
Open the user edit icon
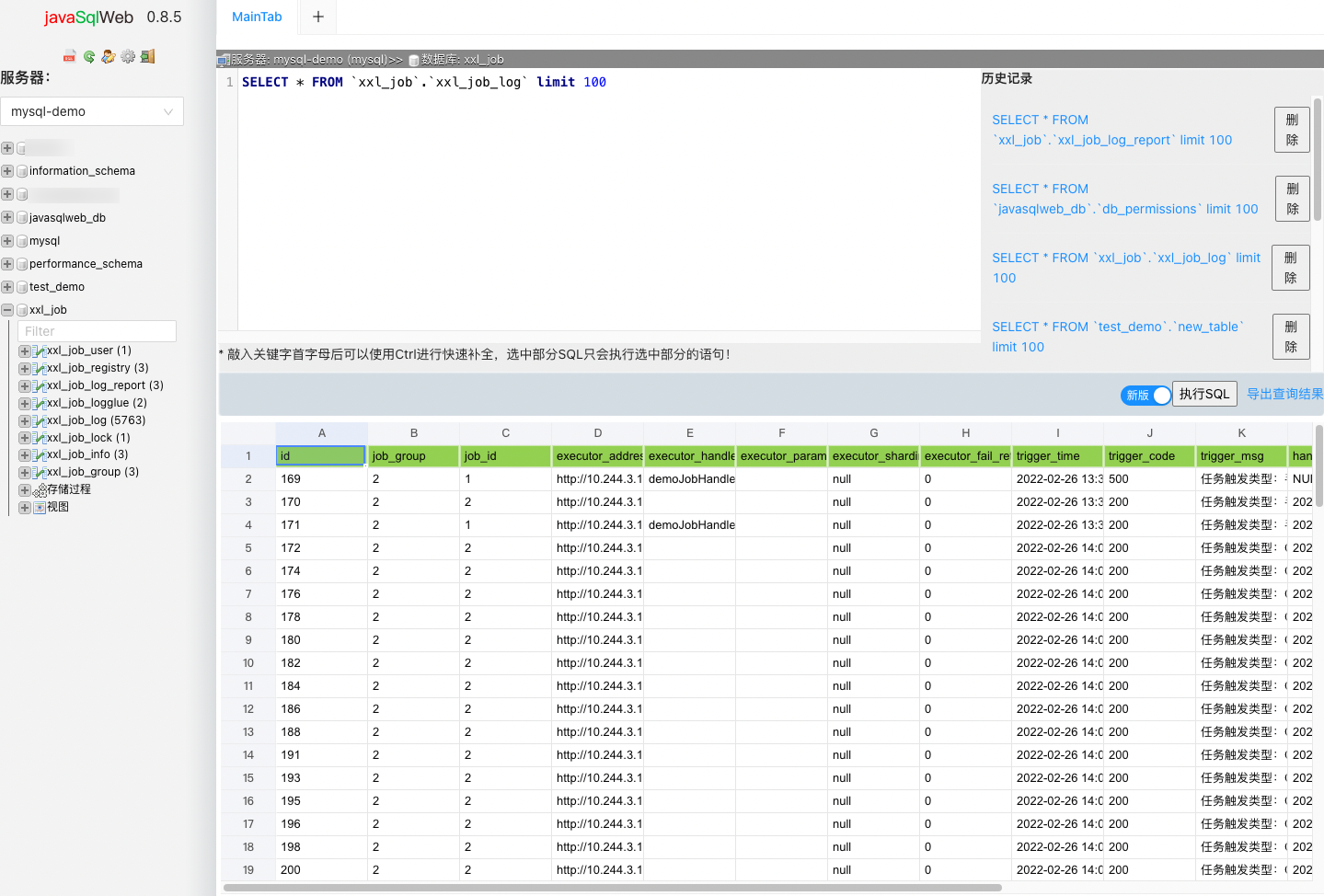(109, 56)
